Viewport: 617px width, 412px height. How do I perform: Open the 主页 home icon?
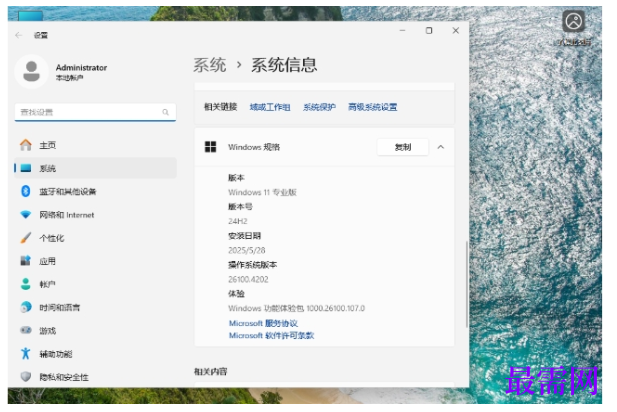click(x=26, y=145)
